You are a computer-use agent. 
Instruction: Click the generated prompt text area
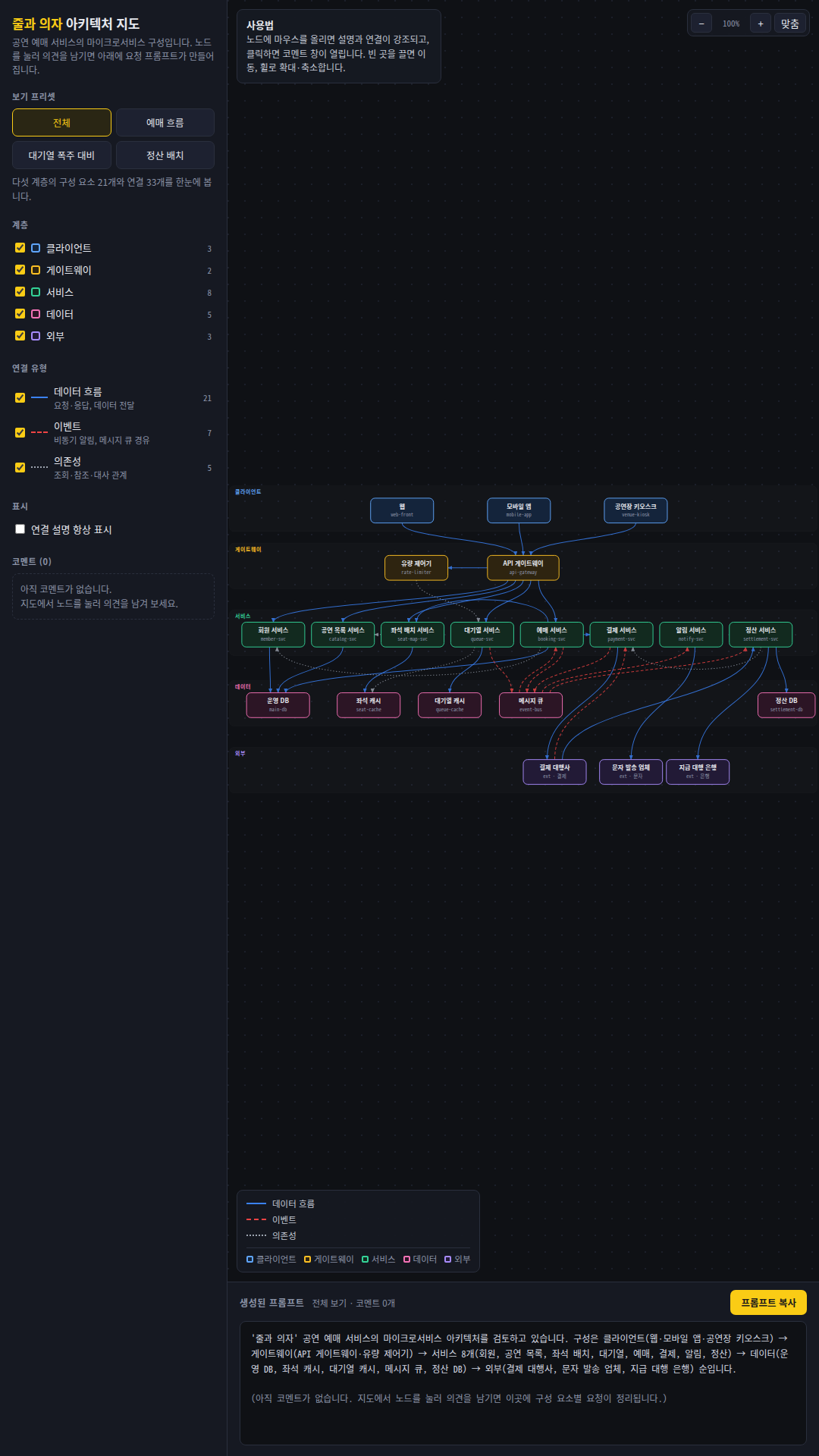coord(523,1383)
